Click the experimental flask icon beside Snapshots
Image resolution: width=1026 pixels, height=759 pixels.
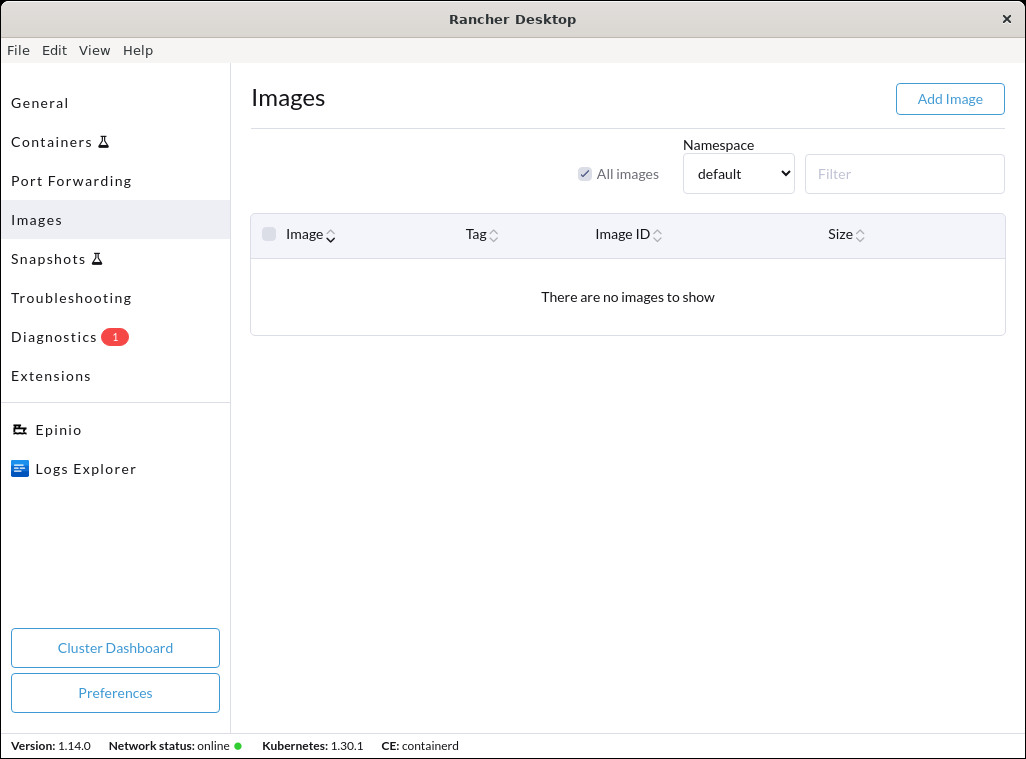[x=97, y=259]
